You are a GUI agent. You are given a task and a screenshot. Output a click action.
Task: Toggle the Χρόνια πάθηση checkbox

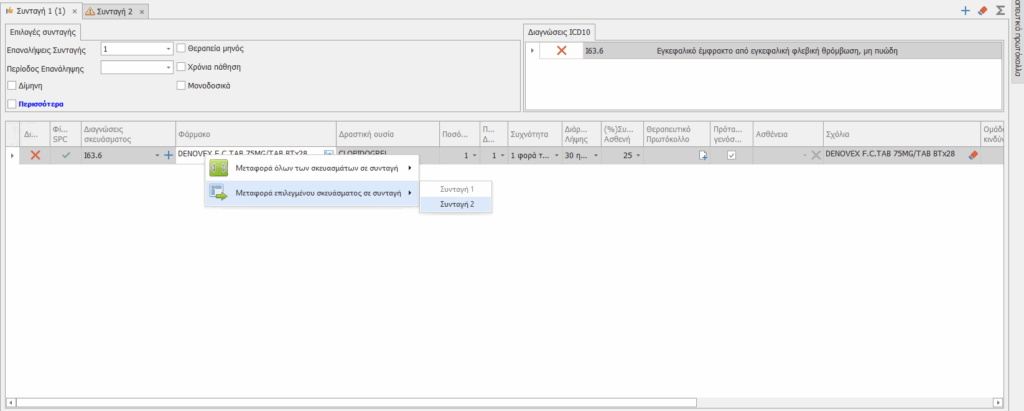[181, 67]
